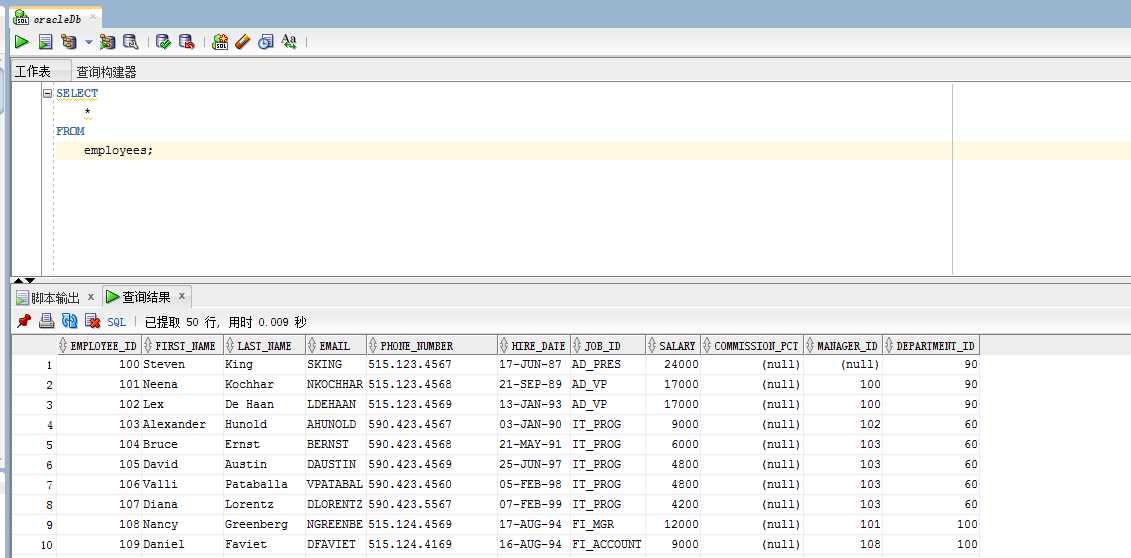Click the Run Script toolbar icon
1131x558 pixels.
point(45,42)
